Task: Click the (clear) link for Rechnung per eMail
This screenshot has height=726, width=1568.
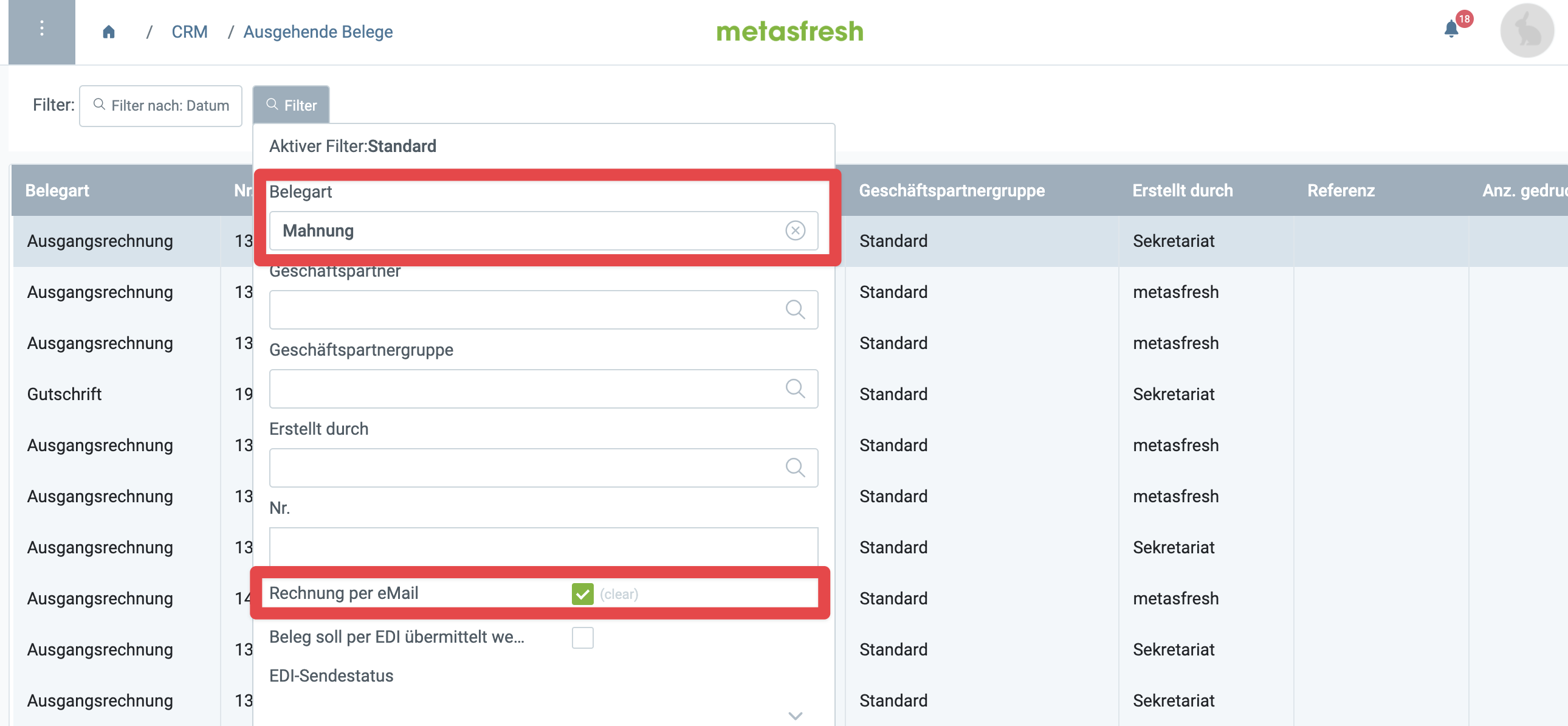Action: coord(619,594)
